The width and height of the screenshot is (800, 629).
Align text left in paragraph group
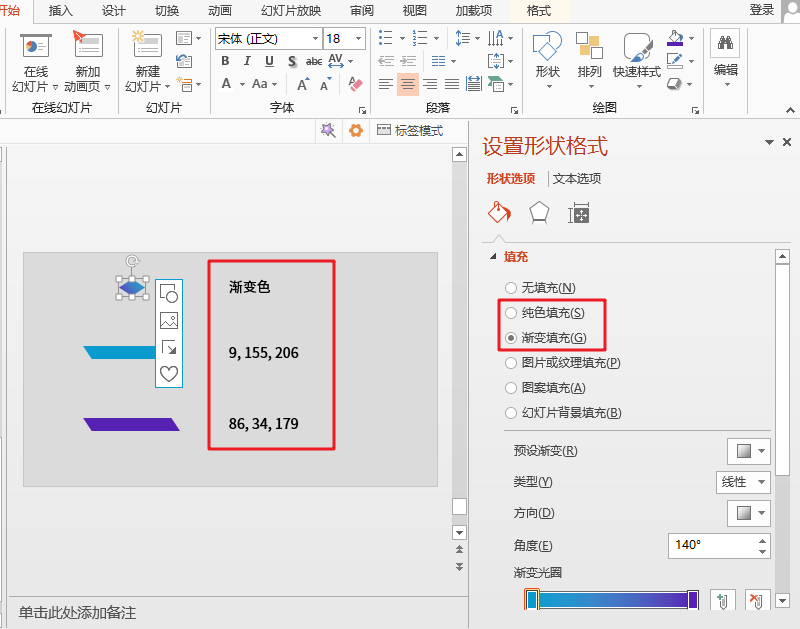point(386,84)
